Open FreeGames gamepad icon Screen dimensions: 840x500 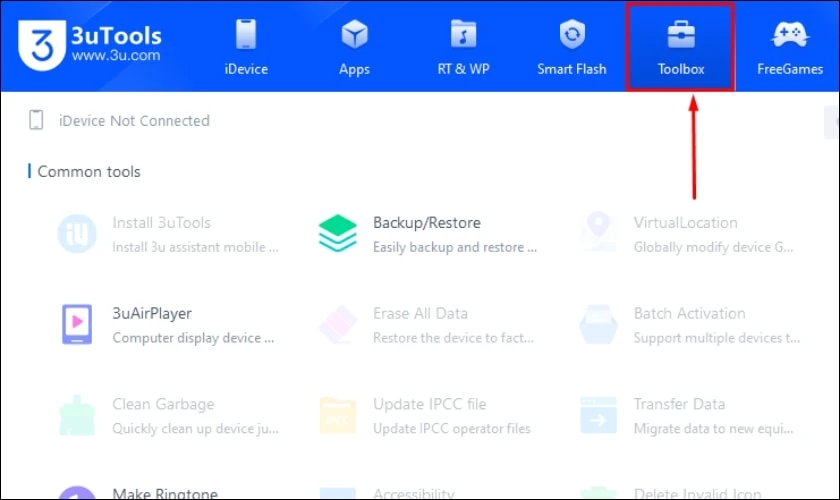790,35
